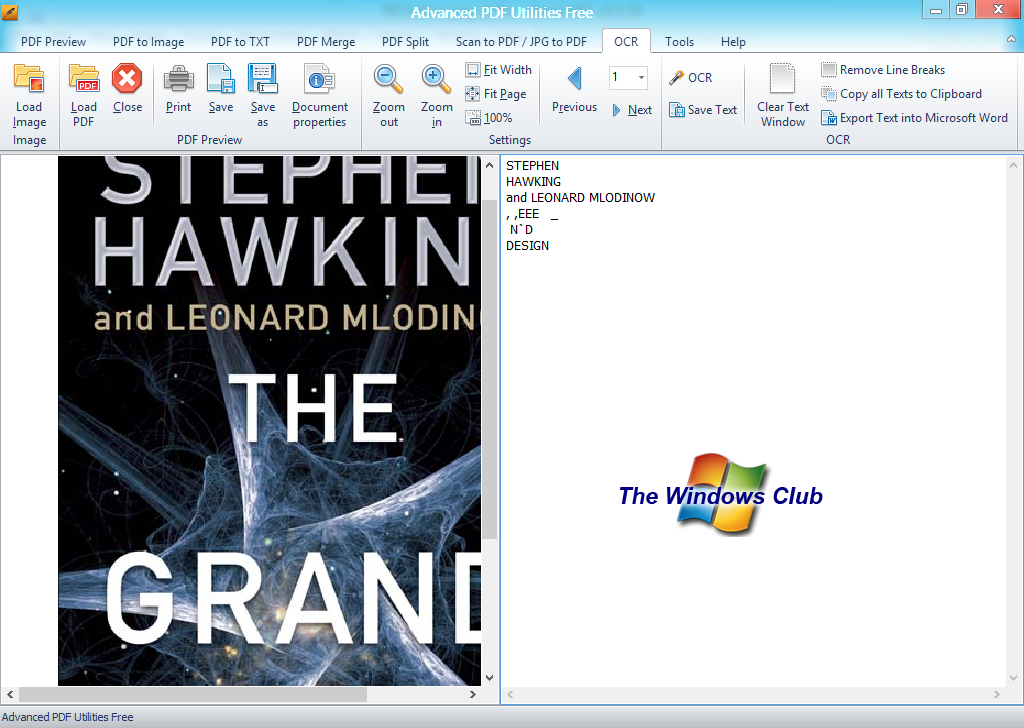
Task: Click text 'and LEONARD MLODINOW'
Action: (580, 198)
